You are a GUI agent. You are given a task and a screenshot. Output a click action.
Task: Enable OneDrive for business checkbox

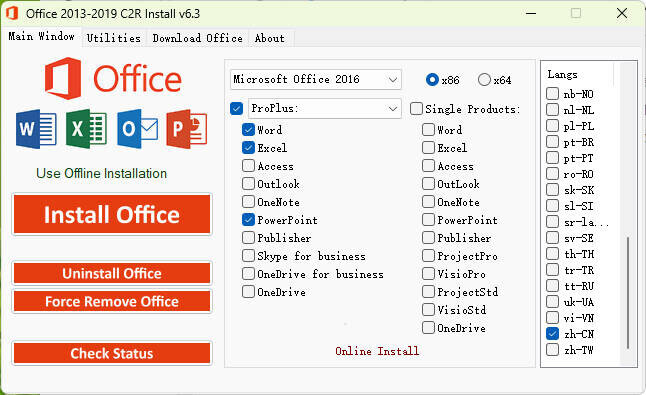point(248,274)
